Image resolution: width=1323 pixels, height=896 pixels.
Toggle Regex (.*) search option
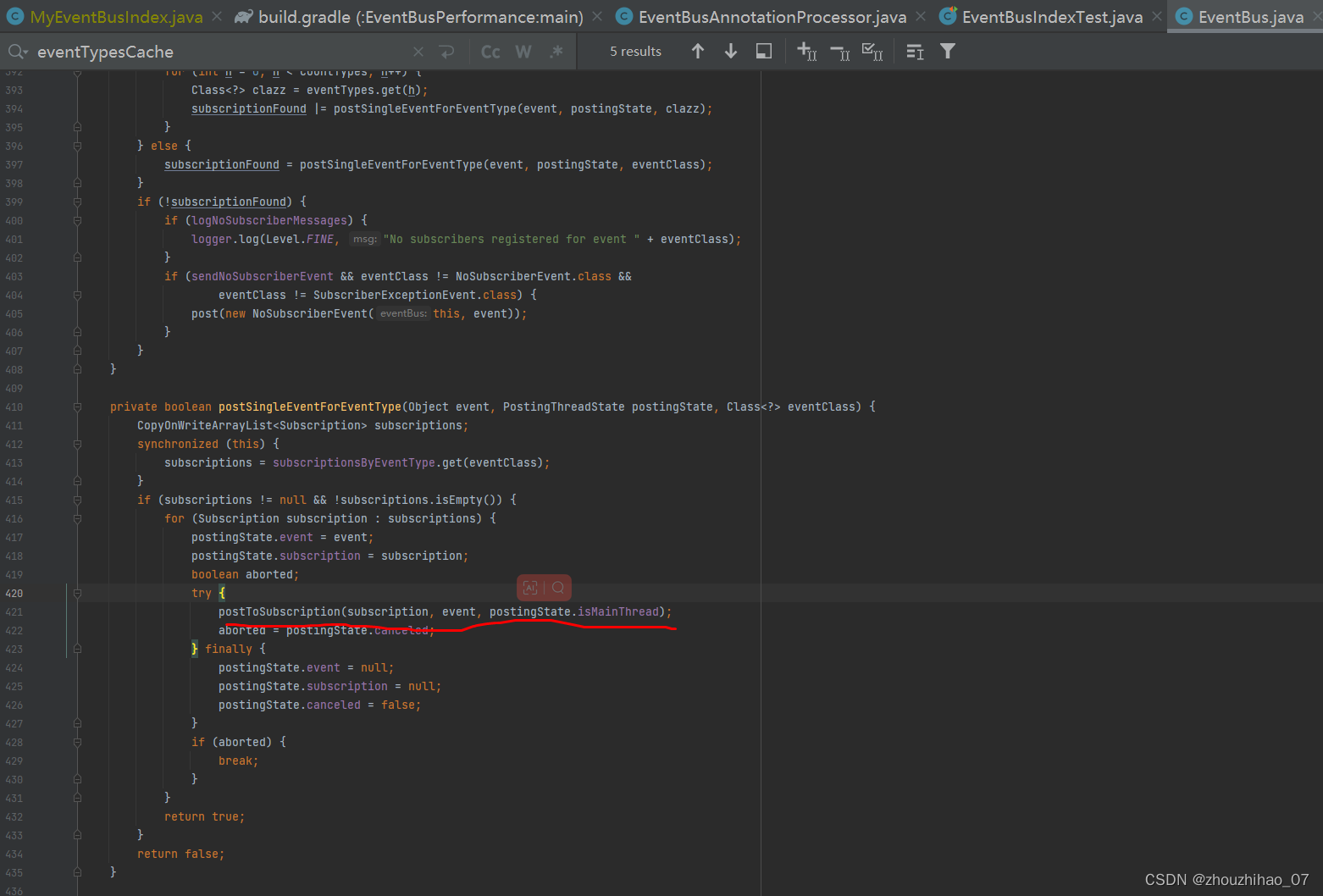point(556,52)
